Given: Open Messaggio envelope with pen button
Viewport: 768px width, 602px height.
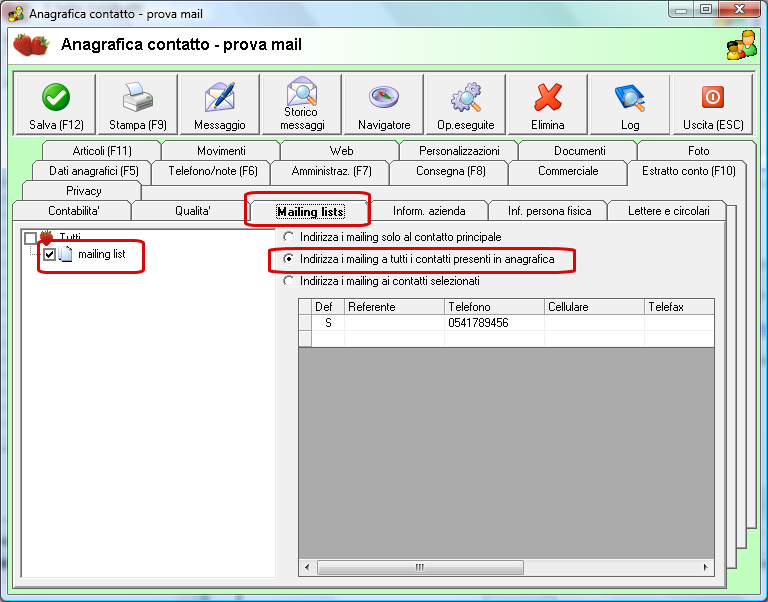Looking at the screenshot, I should [x=219, y=104].
